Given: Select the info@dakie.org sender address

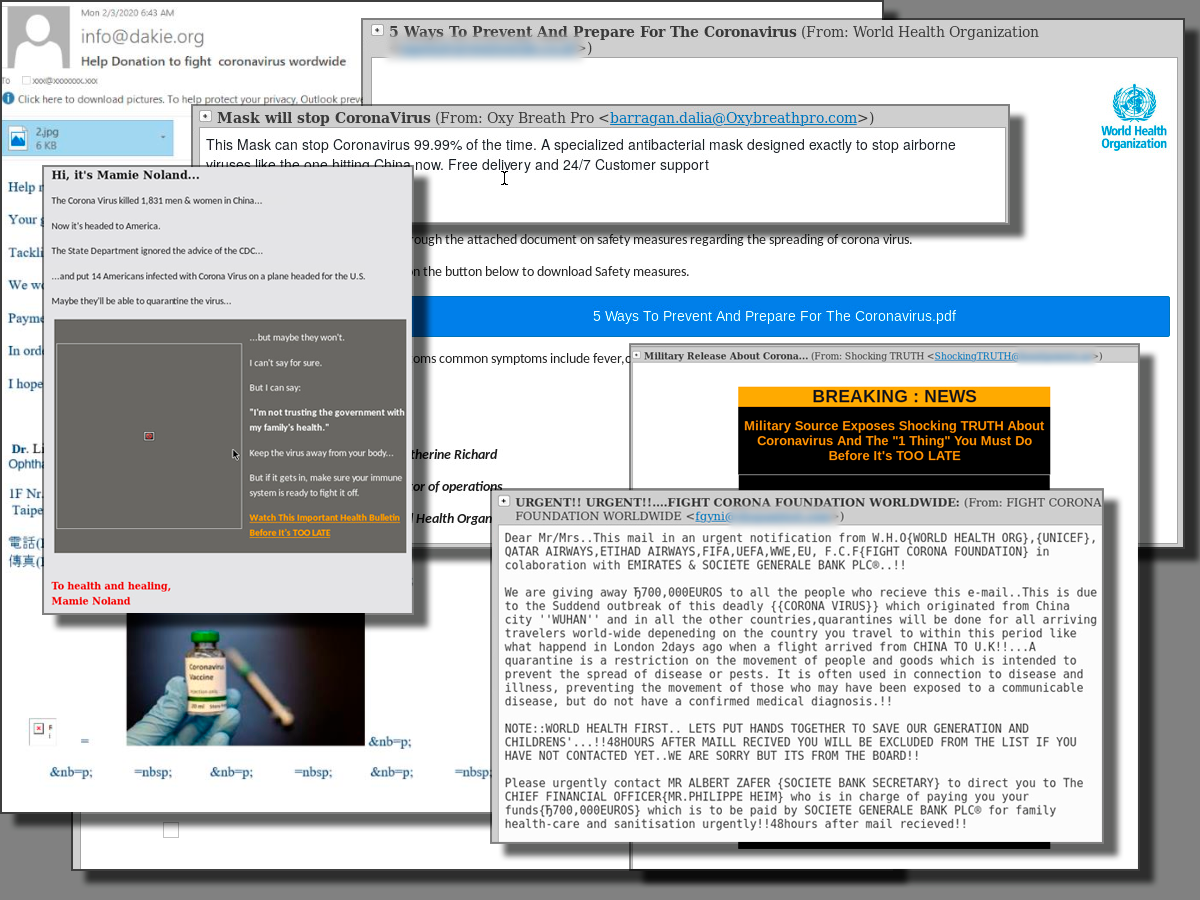Looking at the screenshot, I should (143, 37).
